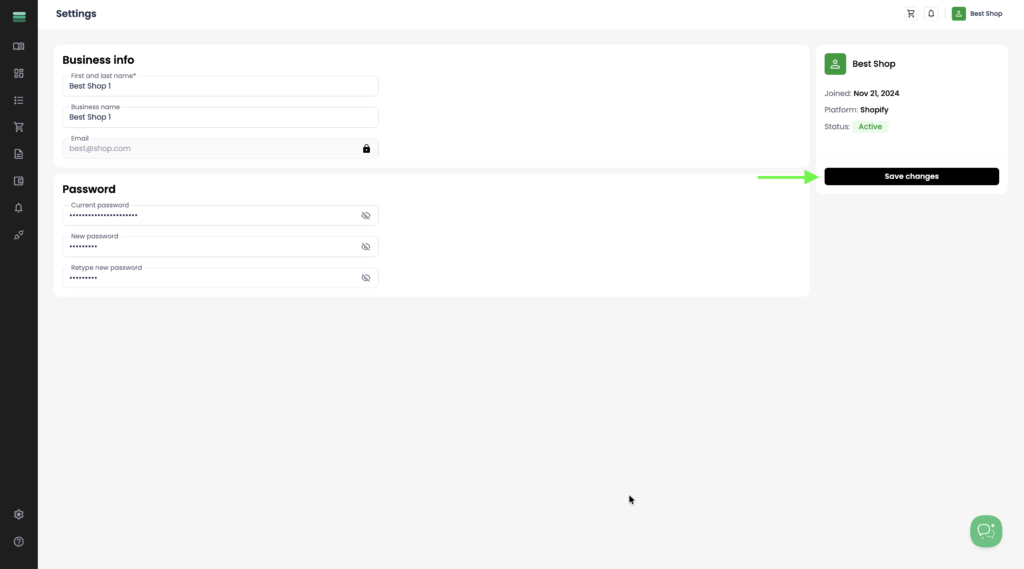Open the wallet icon in sidebar
This screenshot has width=1024, height=569.
19,181
